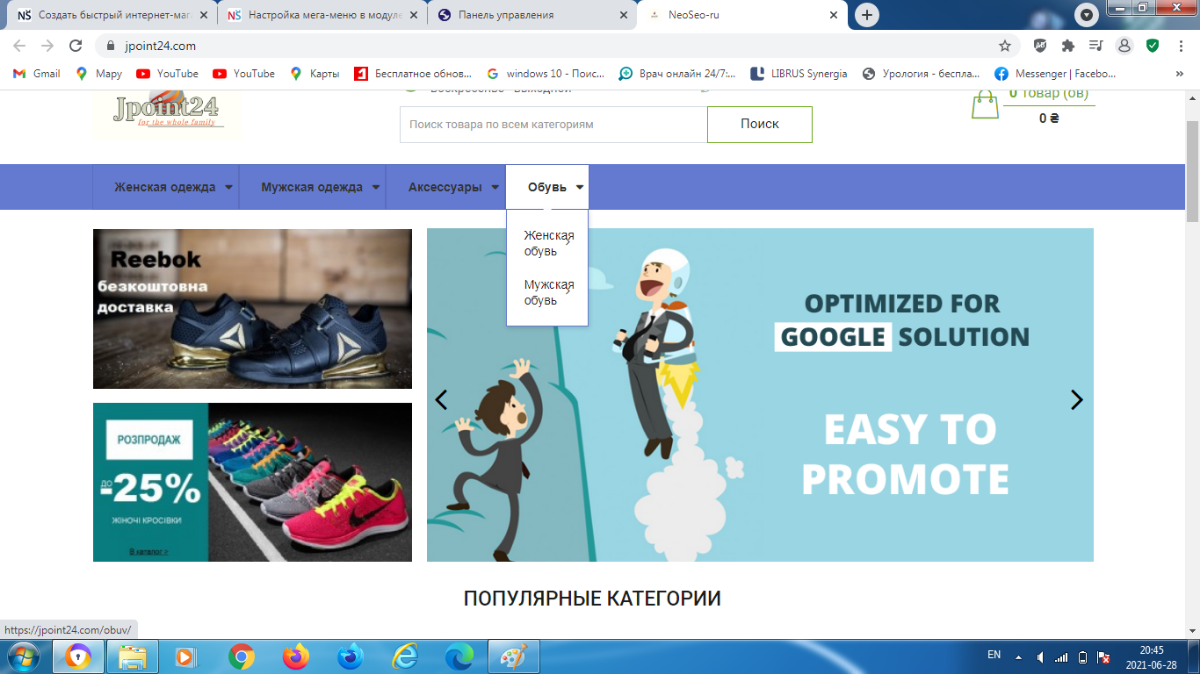The width and height of the screenshot is (1200, 674).
Task: Open Windows Explorer folder in taskbar
Action: (133, 657)
